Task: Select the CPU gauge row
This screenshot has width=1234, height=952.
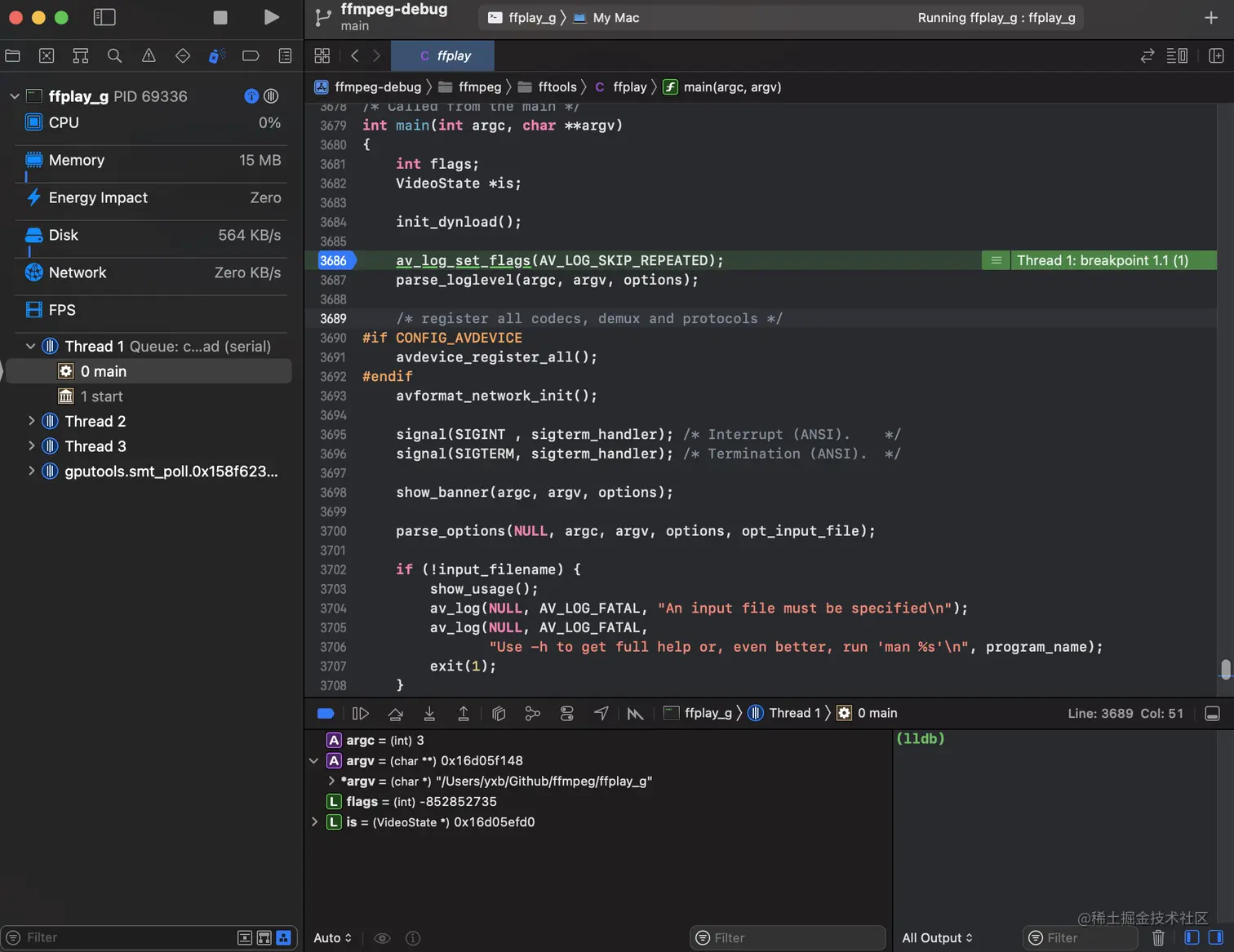Action: pos(152,122)
